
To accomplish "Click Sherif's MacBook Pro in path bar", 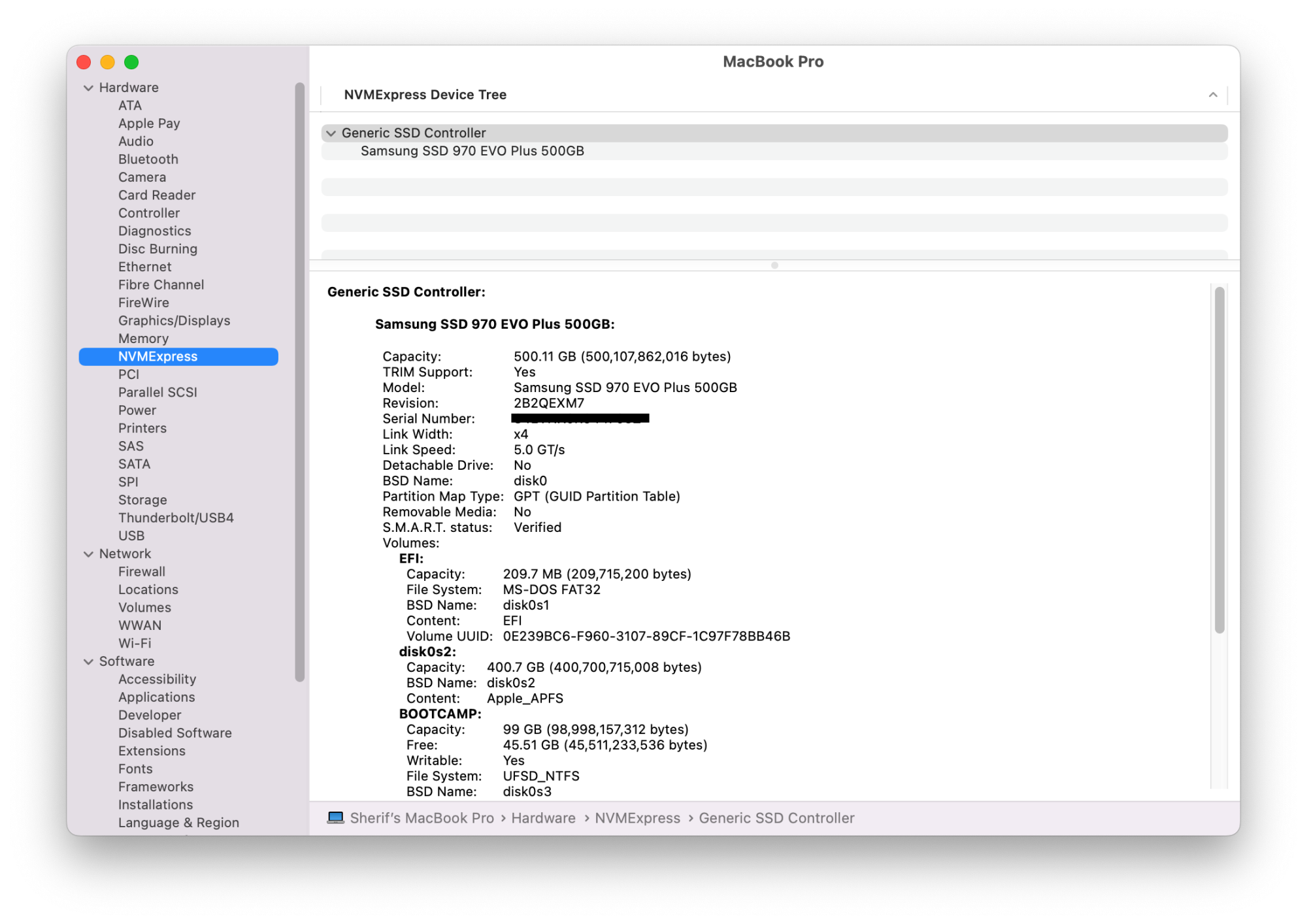I will click(422, 818).
